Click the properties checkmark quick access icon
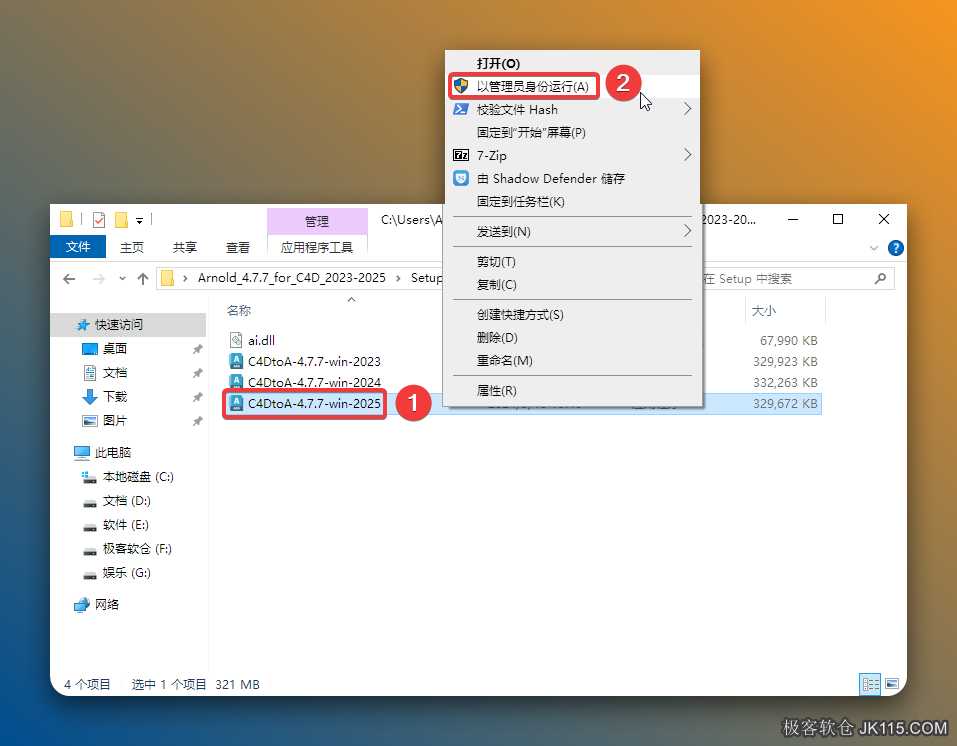957x746 pixels. pos(99,219)
